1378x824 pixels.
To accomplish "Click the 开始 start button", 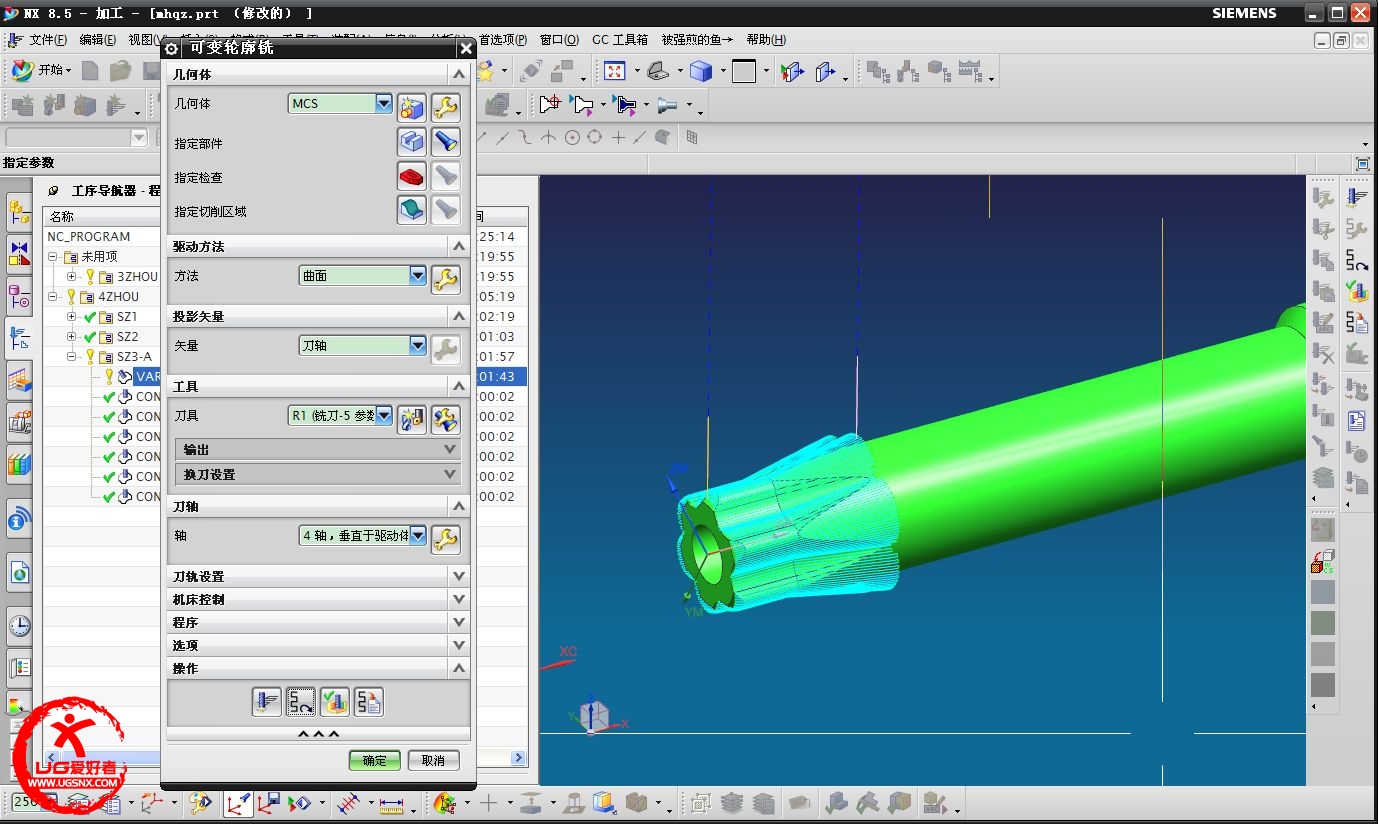I will [41, 70].
